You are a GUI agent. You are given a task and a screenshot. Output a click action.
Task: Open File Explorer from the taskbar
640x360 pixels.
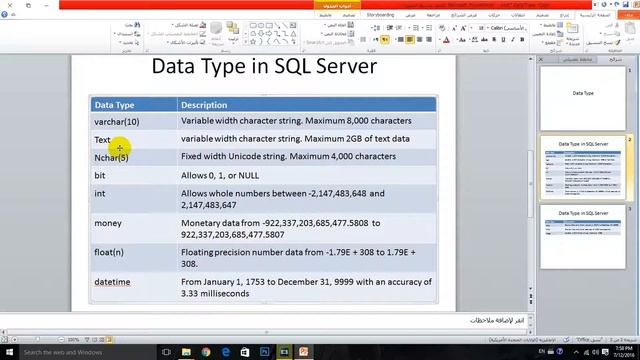point(186,352)
